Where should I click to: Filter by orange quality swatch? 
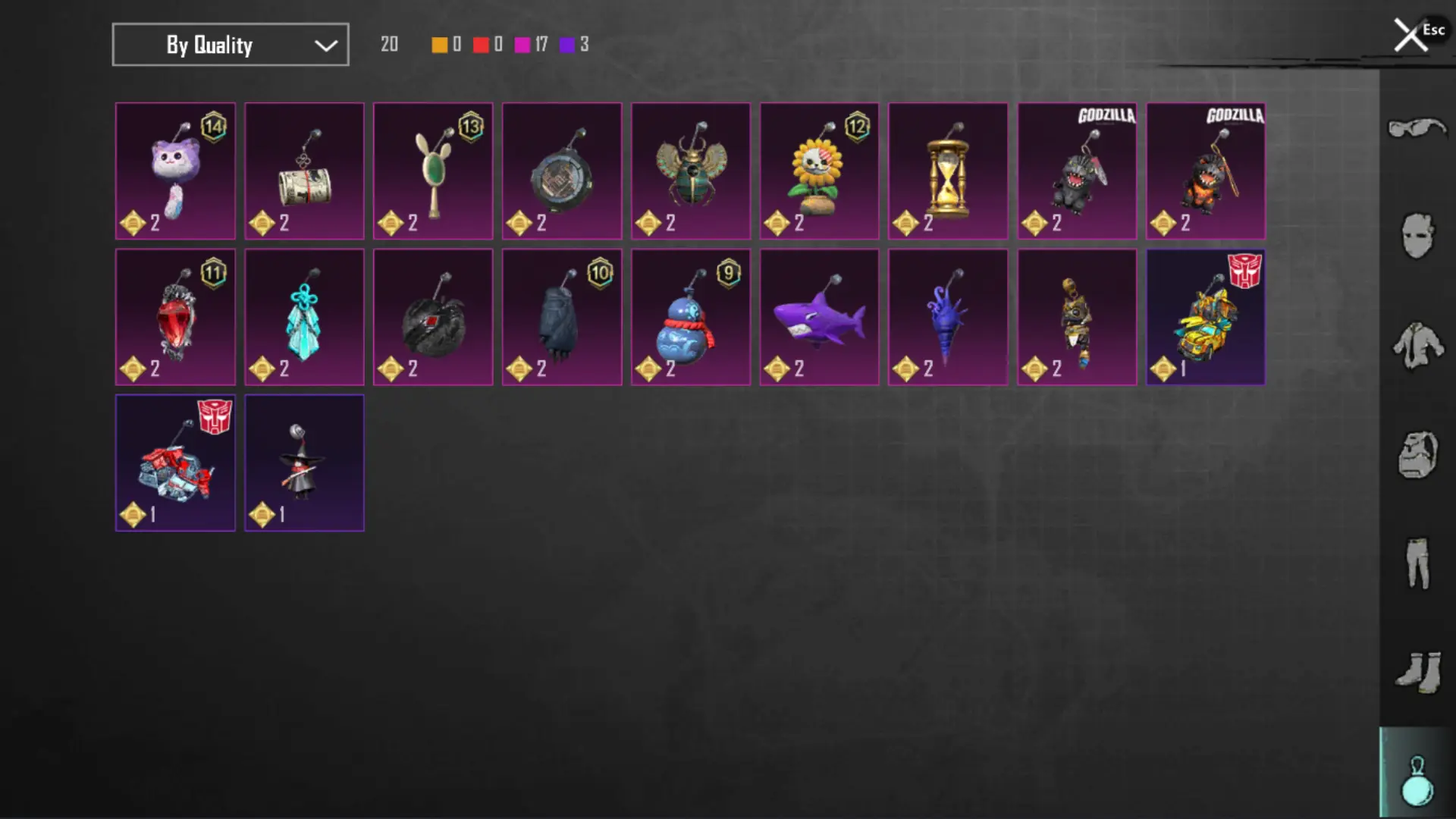(439, 45)
